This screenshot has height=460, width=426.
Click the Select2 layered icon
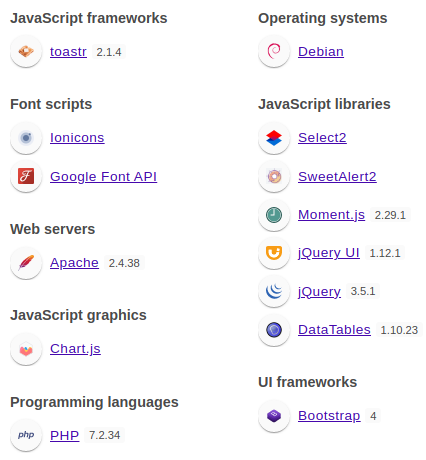[x=274, y=137]
